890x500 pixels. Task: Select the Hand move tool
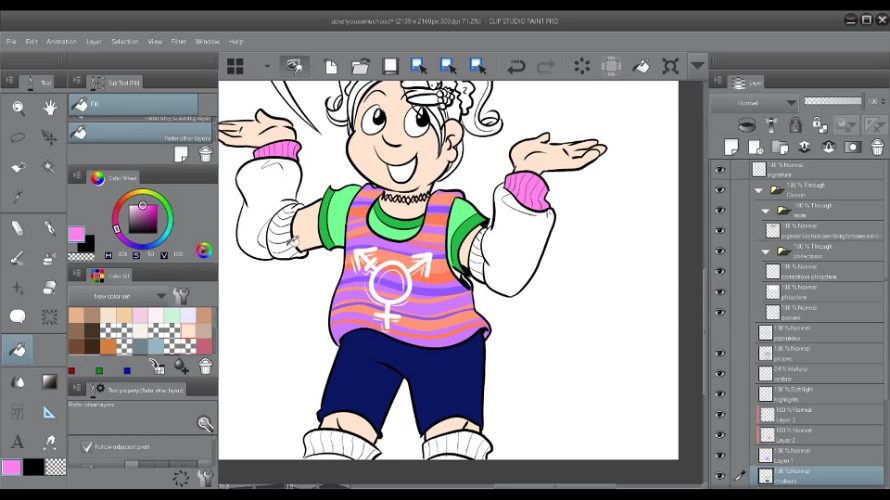tap(50, 108)
